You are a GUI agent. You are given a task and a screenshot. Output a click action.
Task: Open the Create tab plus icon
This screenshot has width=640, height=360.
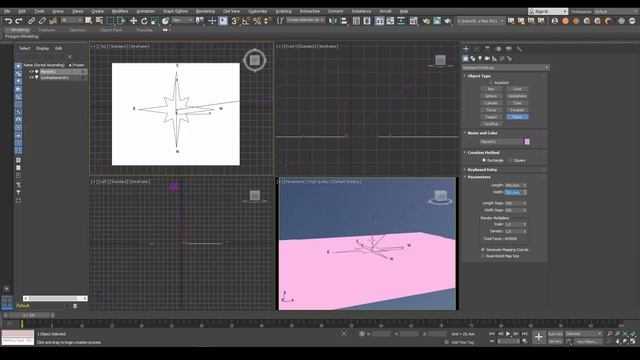click(466, 49)
